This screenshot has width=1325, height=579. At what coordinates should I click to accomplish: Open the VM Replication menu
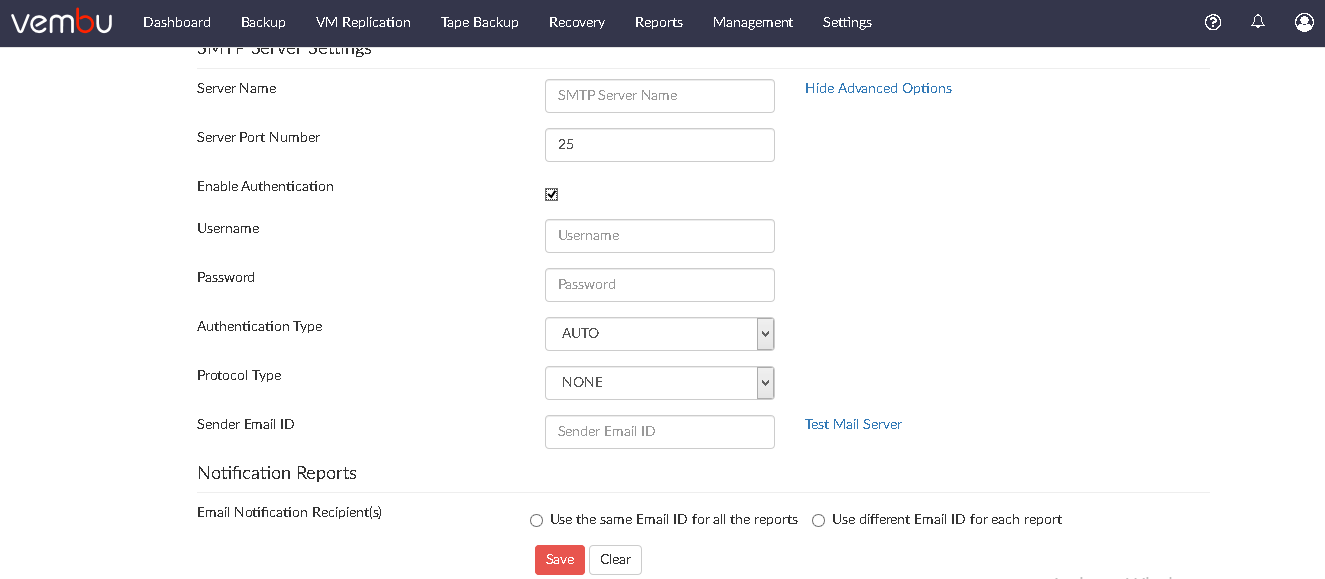363,22
